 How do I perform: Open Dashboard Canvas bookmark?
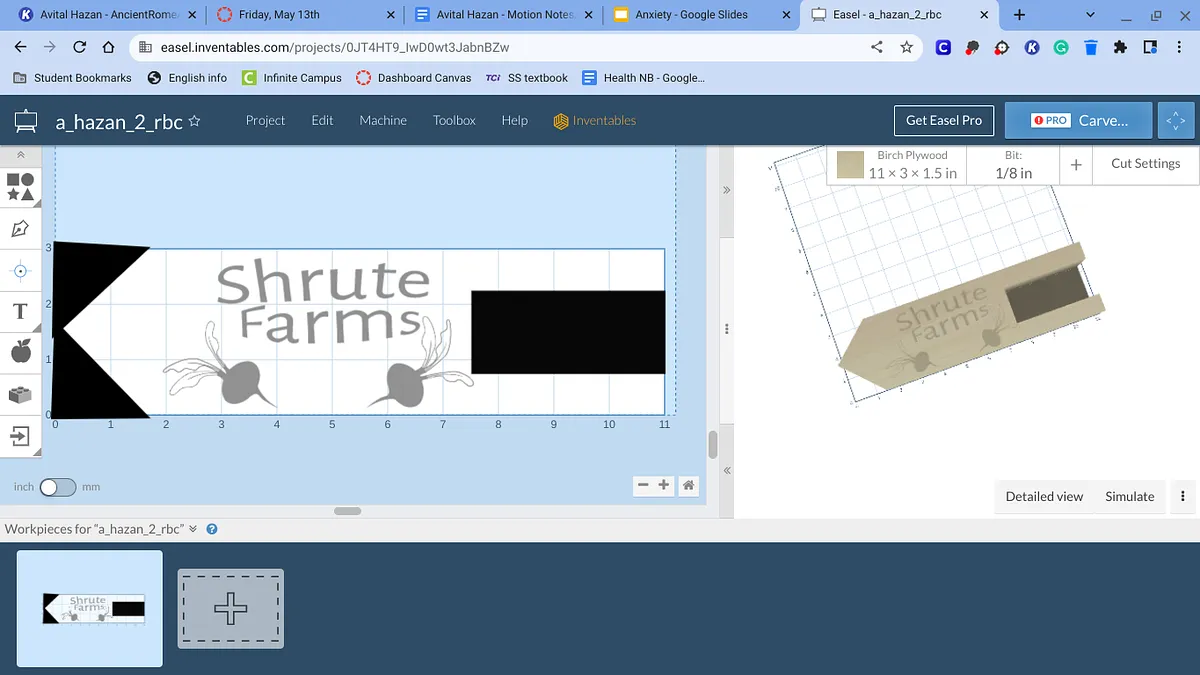(x=412, y=78)
